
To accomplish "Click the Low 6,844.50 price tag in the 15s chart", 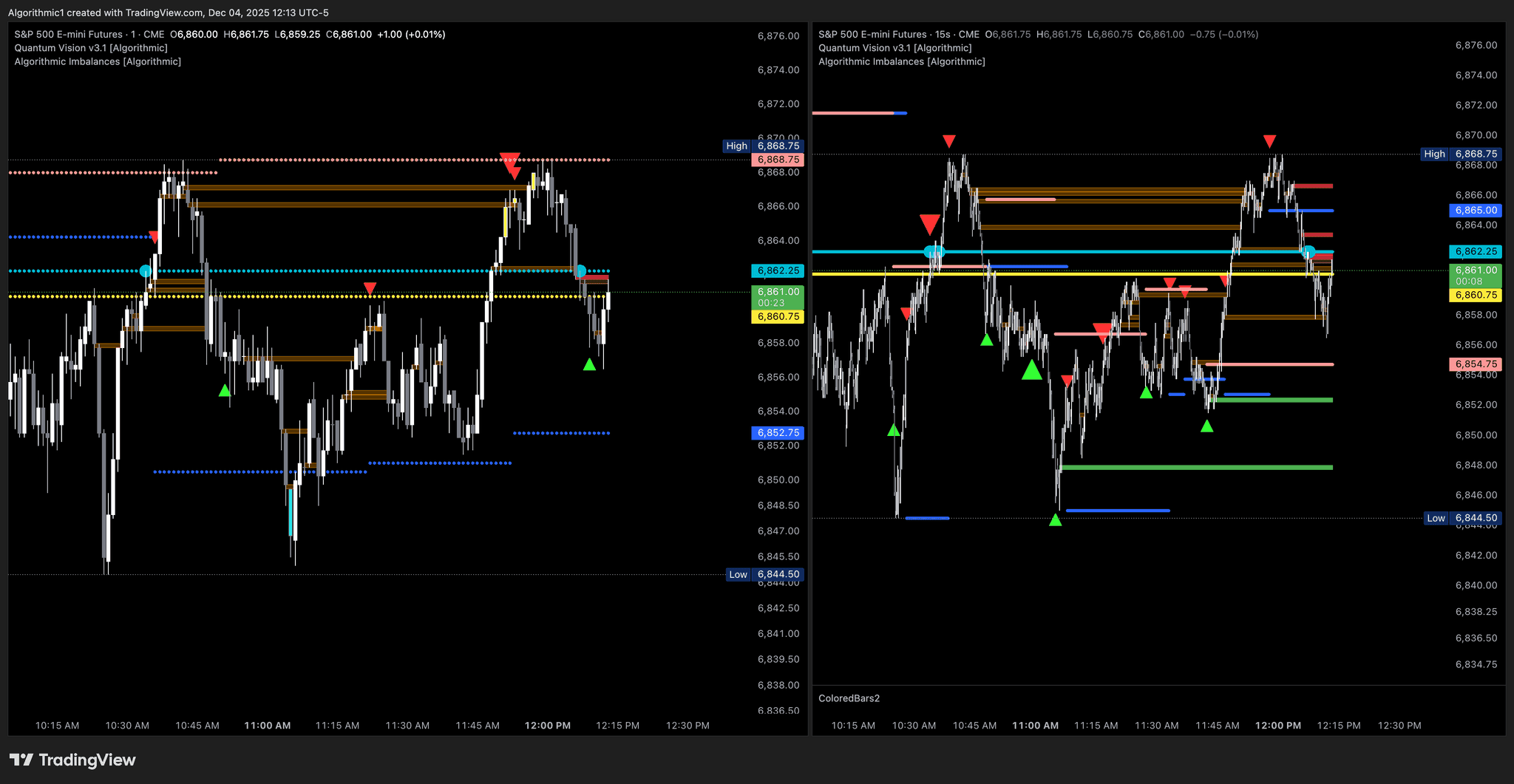I will tap(1463, 519).
